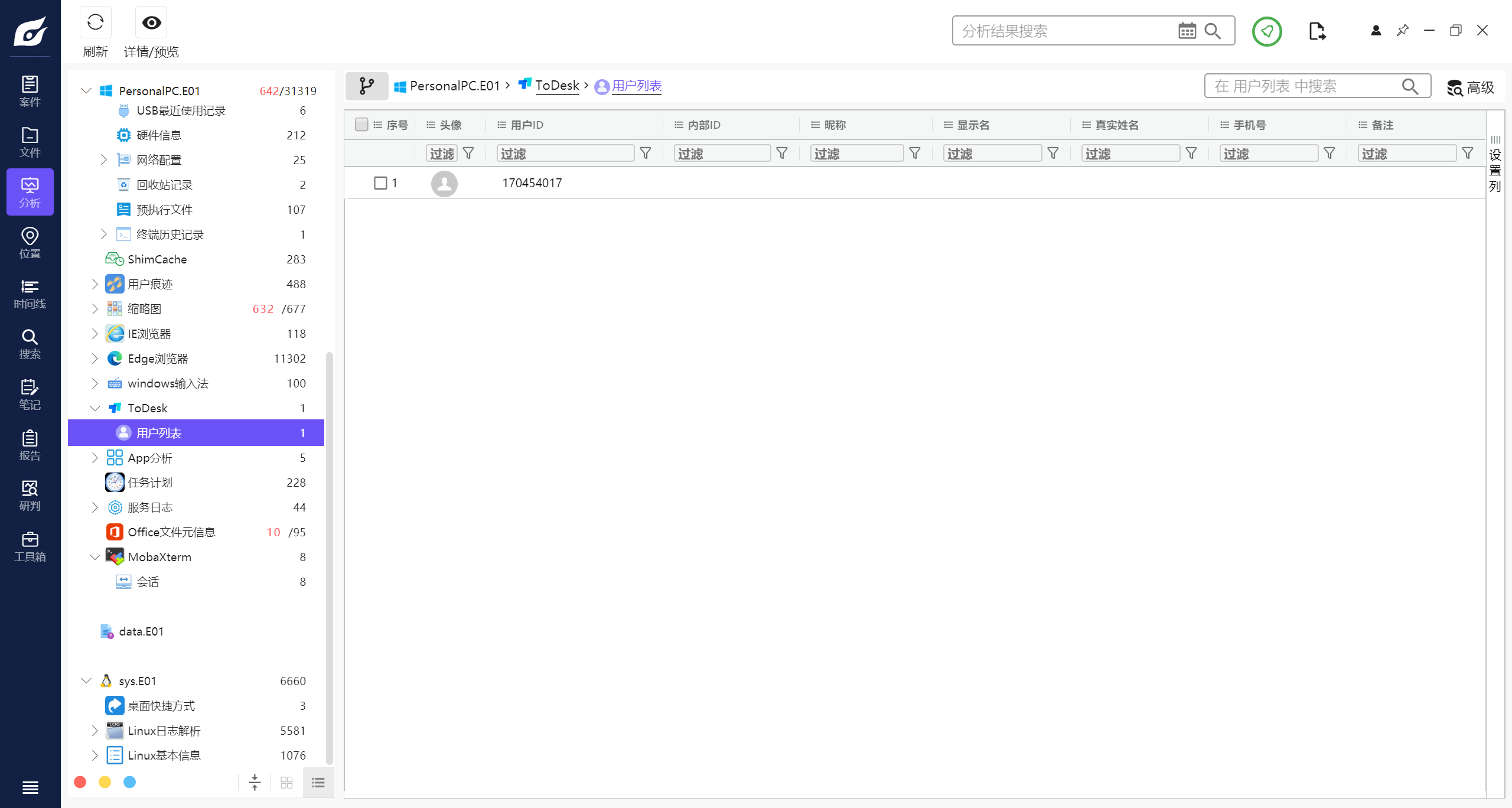The height and width of the screenshot is (808, 1512).
Task: Open the Timeline section in the sidebar
Action: tap(30, 294)
